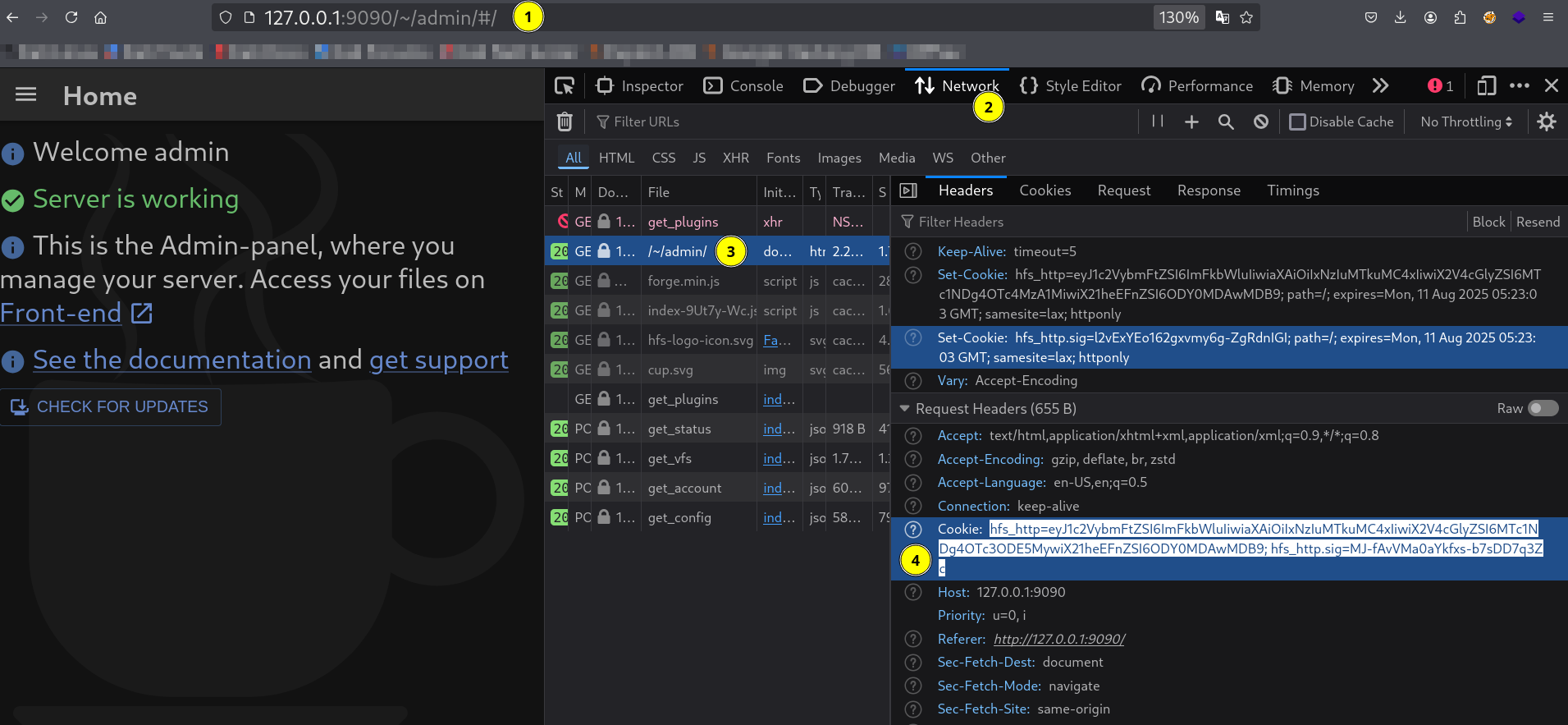This screenshot has width=1568, height=725.
Task: Collapse the network details pane toggle
Action: [908, 190]
